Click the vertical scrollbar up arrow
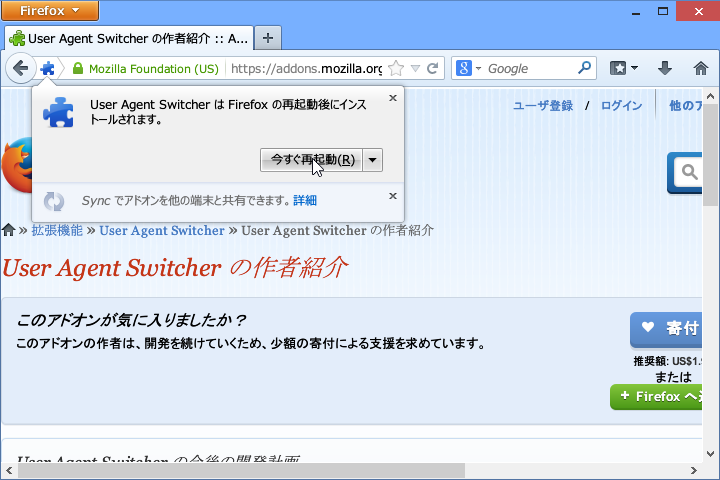Screen dimensions: 720x480 click(x=710, y=96)
